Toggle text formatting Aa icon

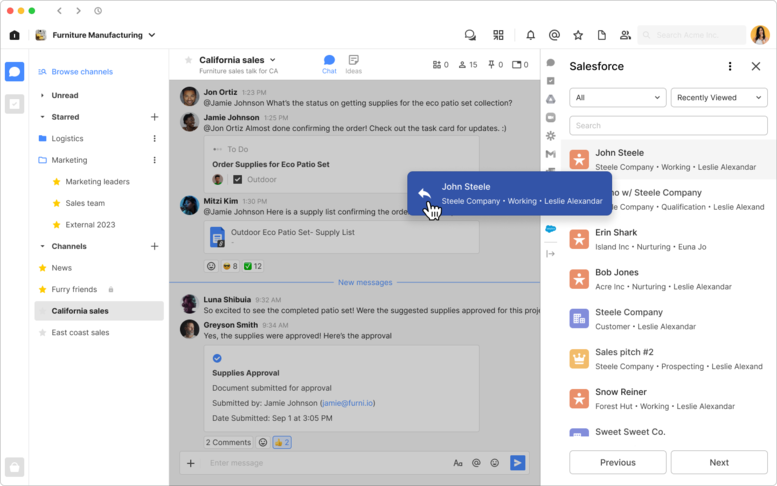[458, 463]
